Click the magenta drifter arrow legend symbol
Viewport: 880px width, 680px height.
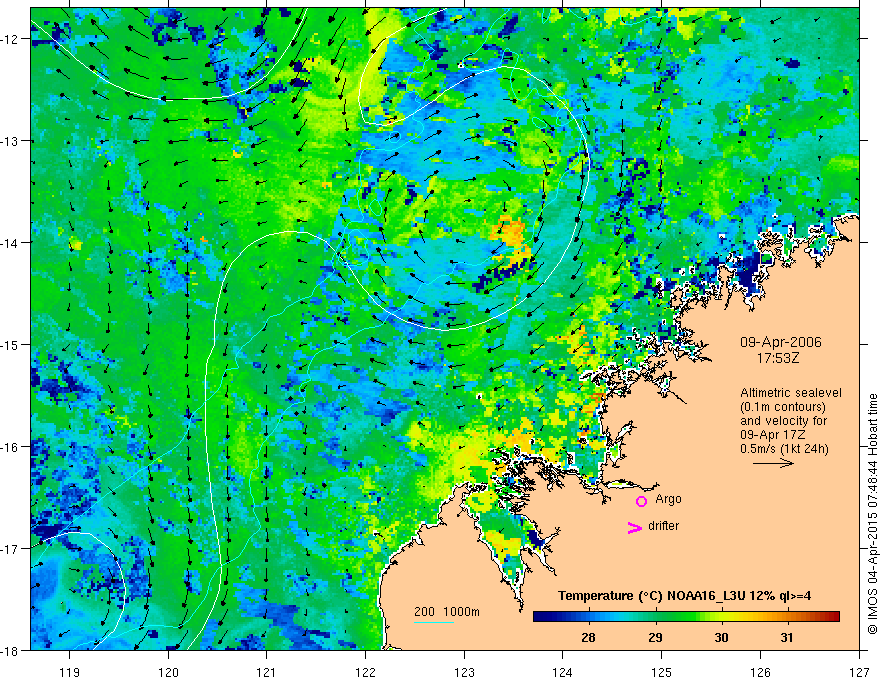pyautogui.click(x=634, y=527)
